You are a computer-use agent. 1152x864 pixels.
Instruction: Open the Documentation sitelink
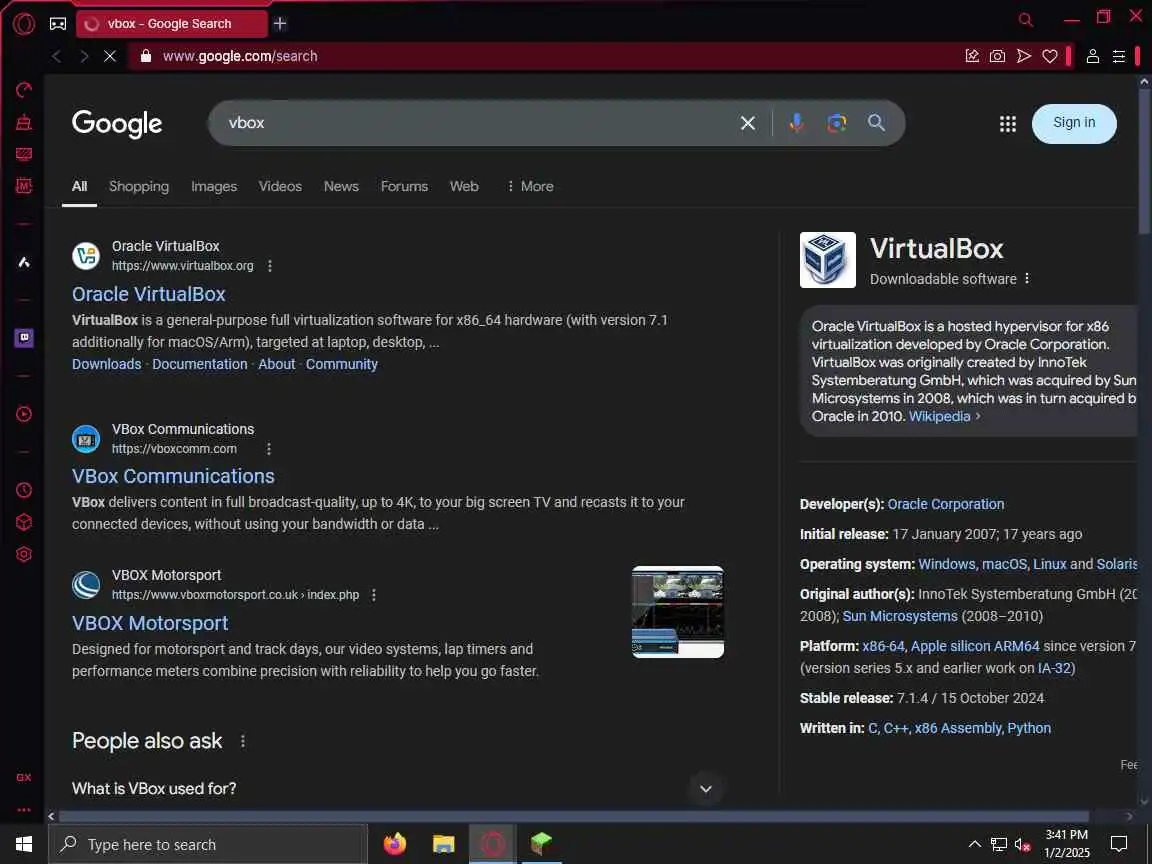click(200, 364)
